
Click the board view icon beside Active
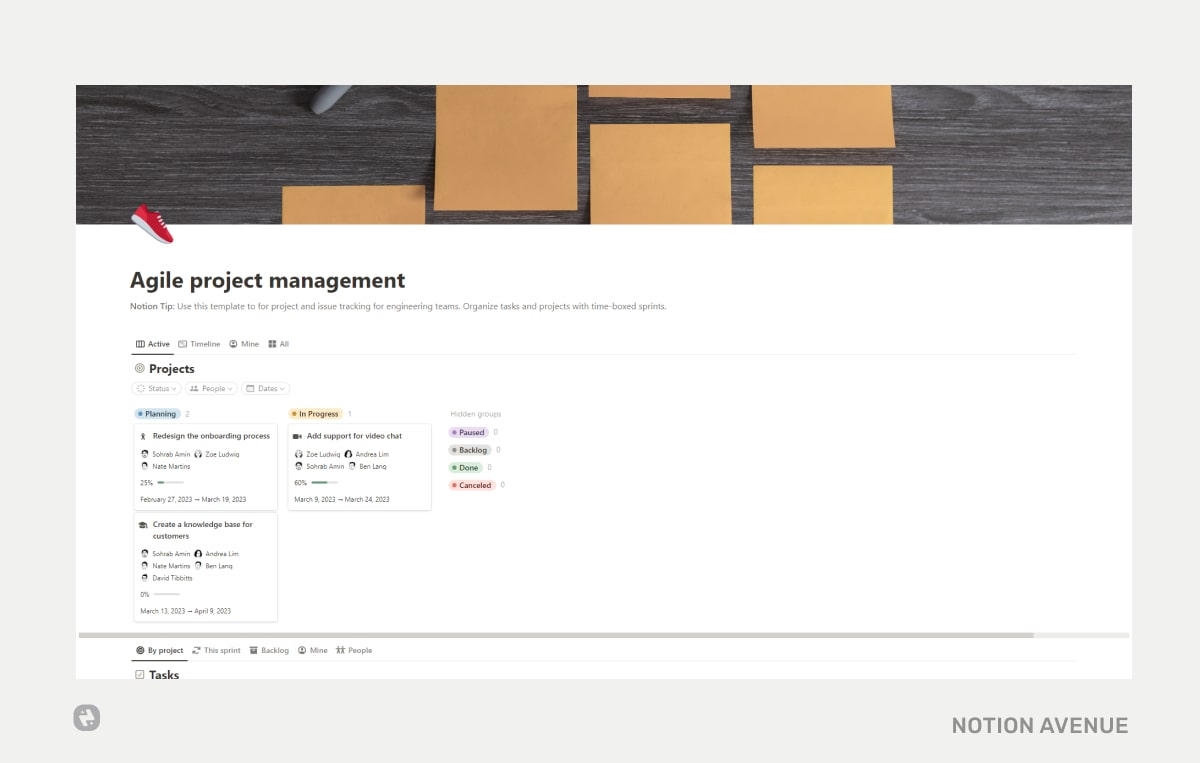click(139, 343)
